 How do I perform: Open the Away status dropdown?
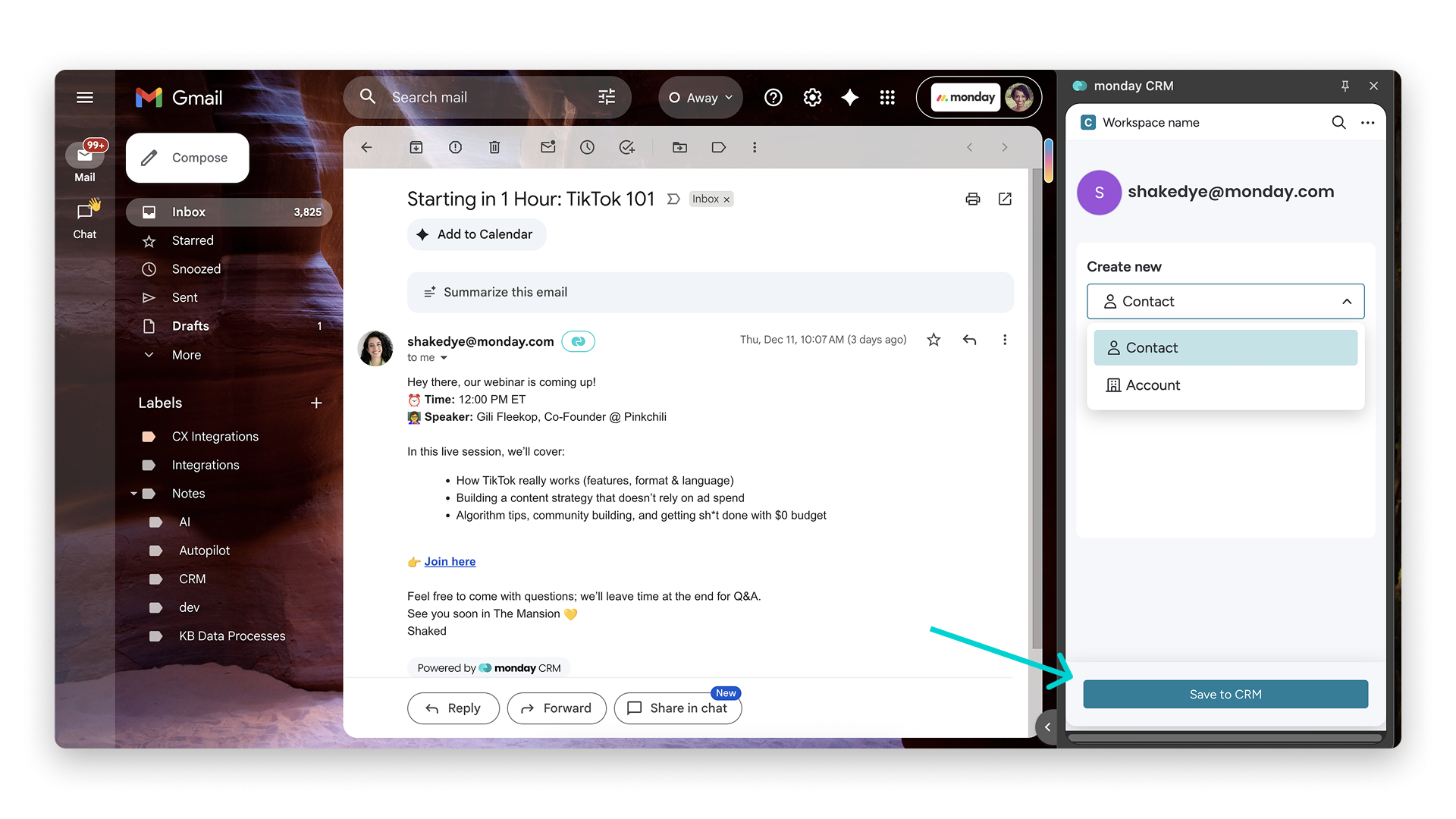point(700,97)
